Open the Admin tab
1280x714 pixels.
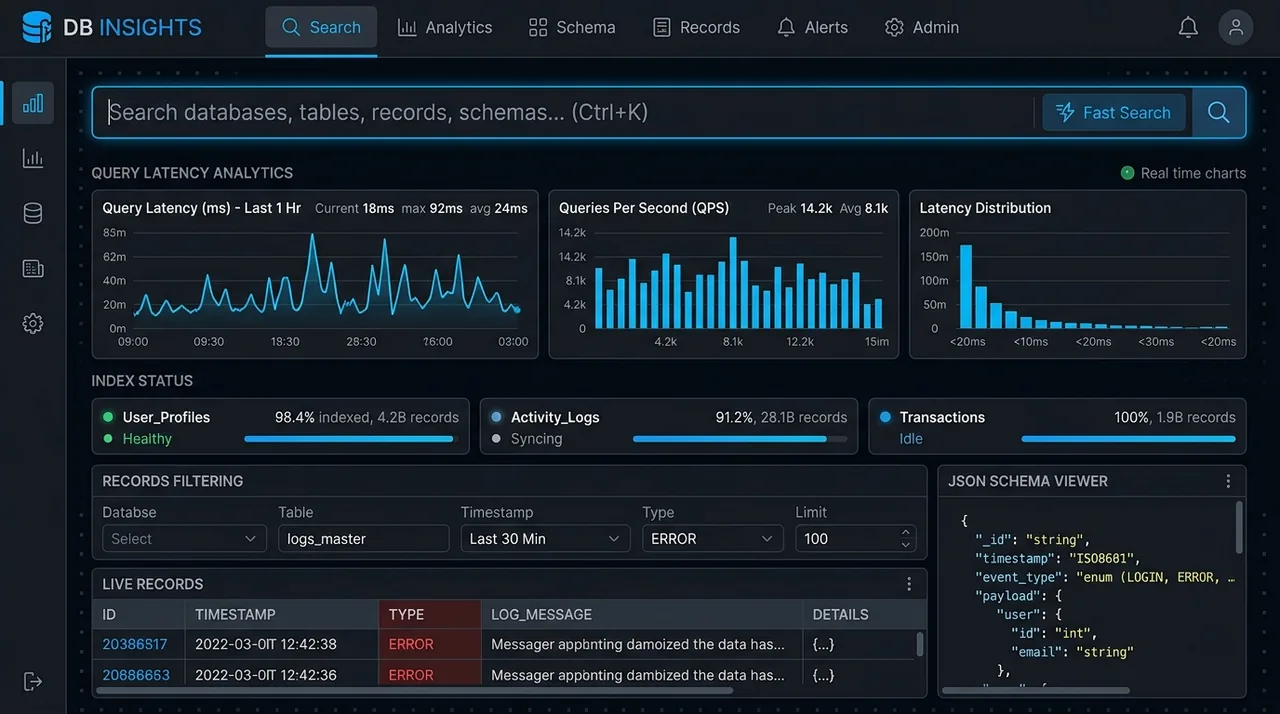[922, 28]
